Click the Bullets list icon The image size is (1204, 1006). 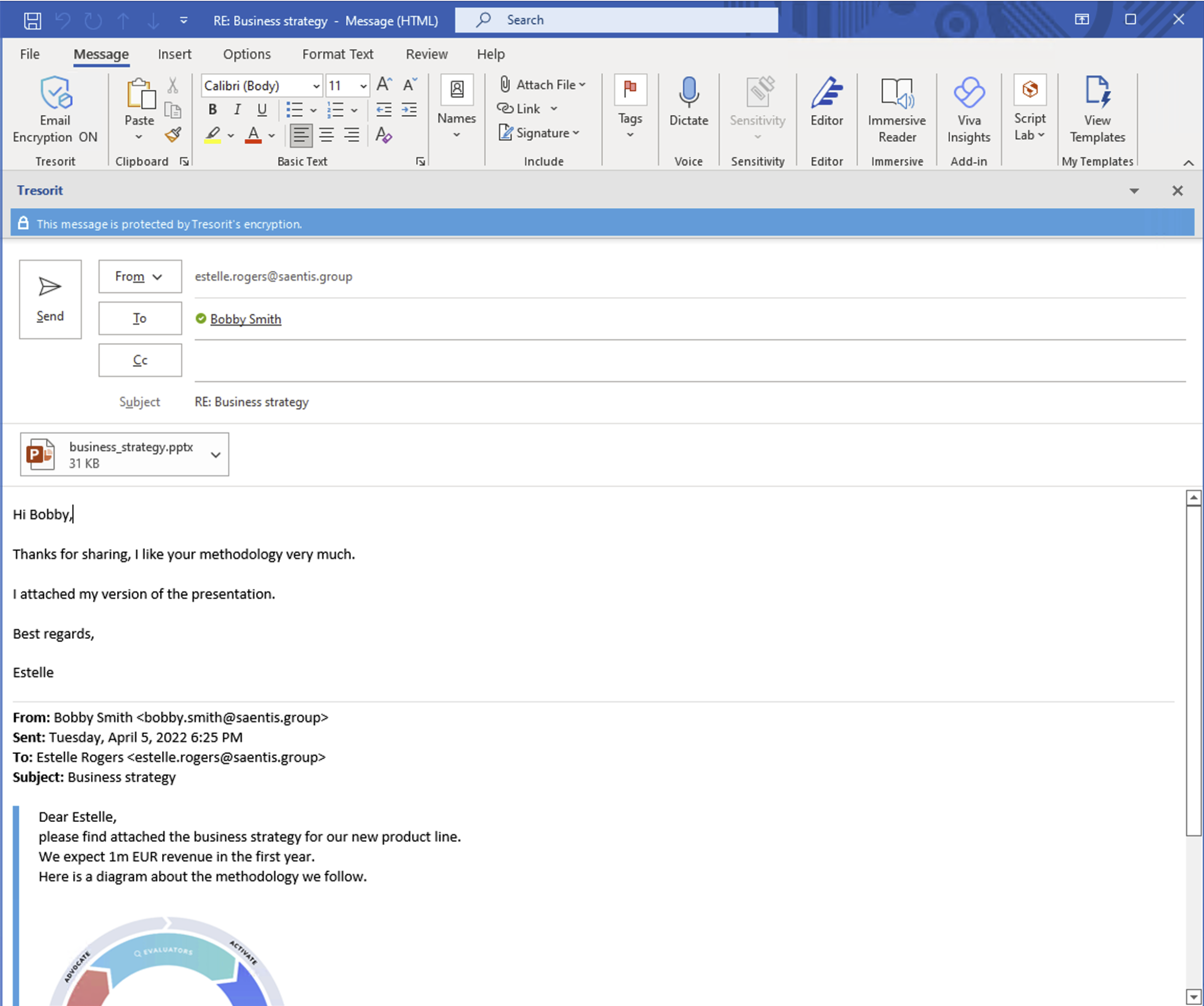tap(294, 109)
